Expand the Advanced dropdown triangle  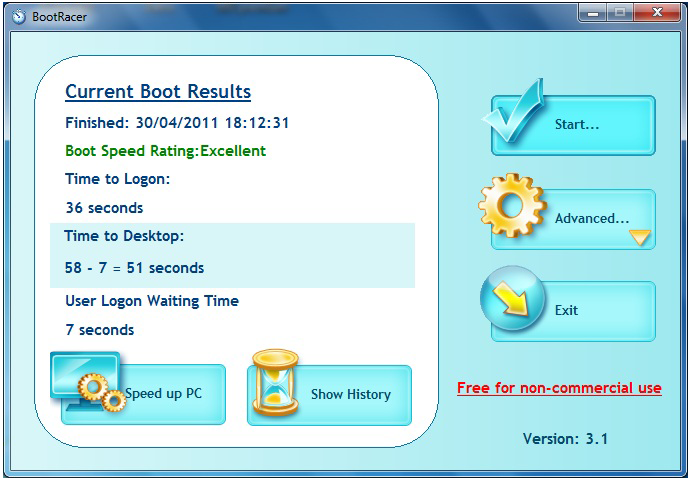[x=639, y=237]
